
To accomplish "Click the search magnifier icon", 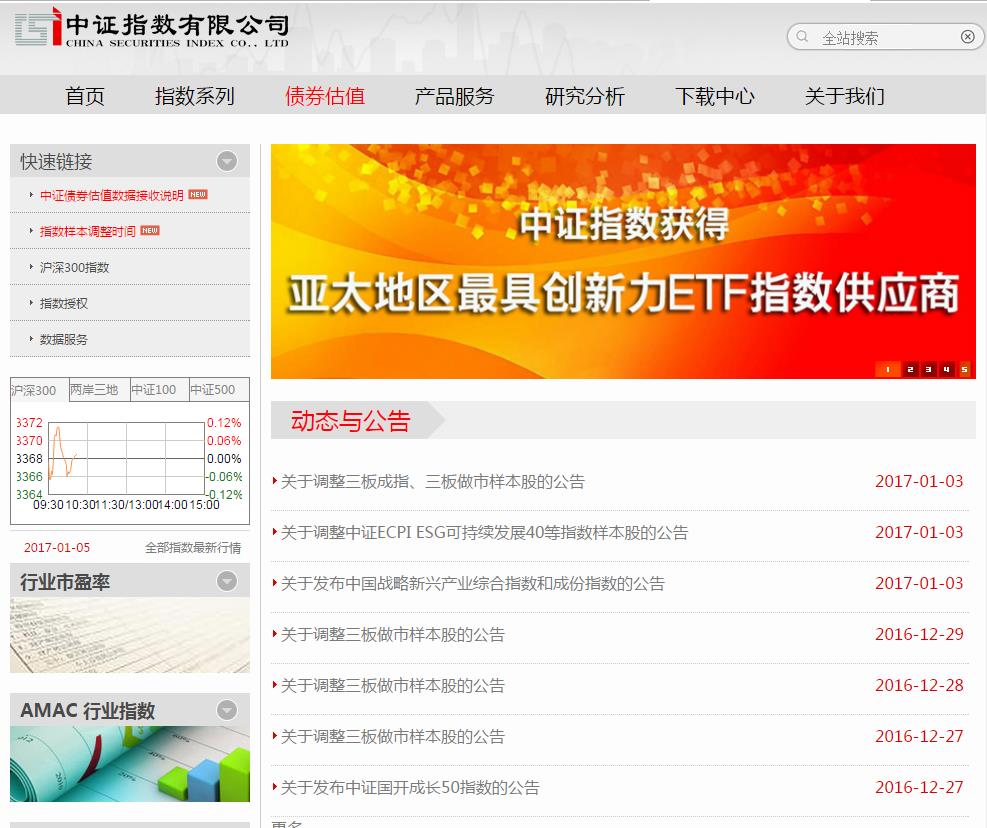I will pos(802,37).
